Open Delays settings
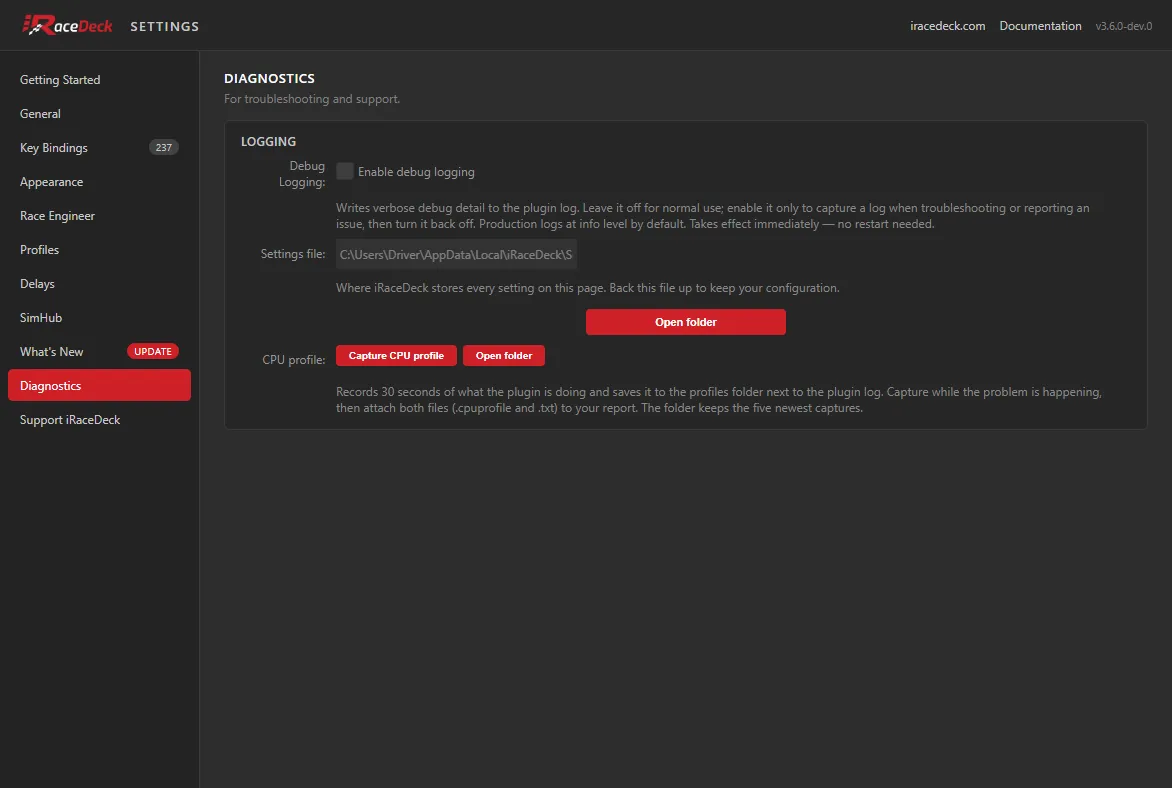Viewport: 1172px width, 788px height. coord(99,283)
